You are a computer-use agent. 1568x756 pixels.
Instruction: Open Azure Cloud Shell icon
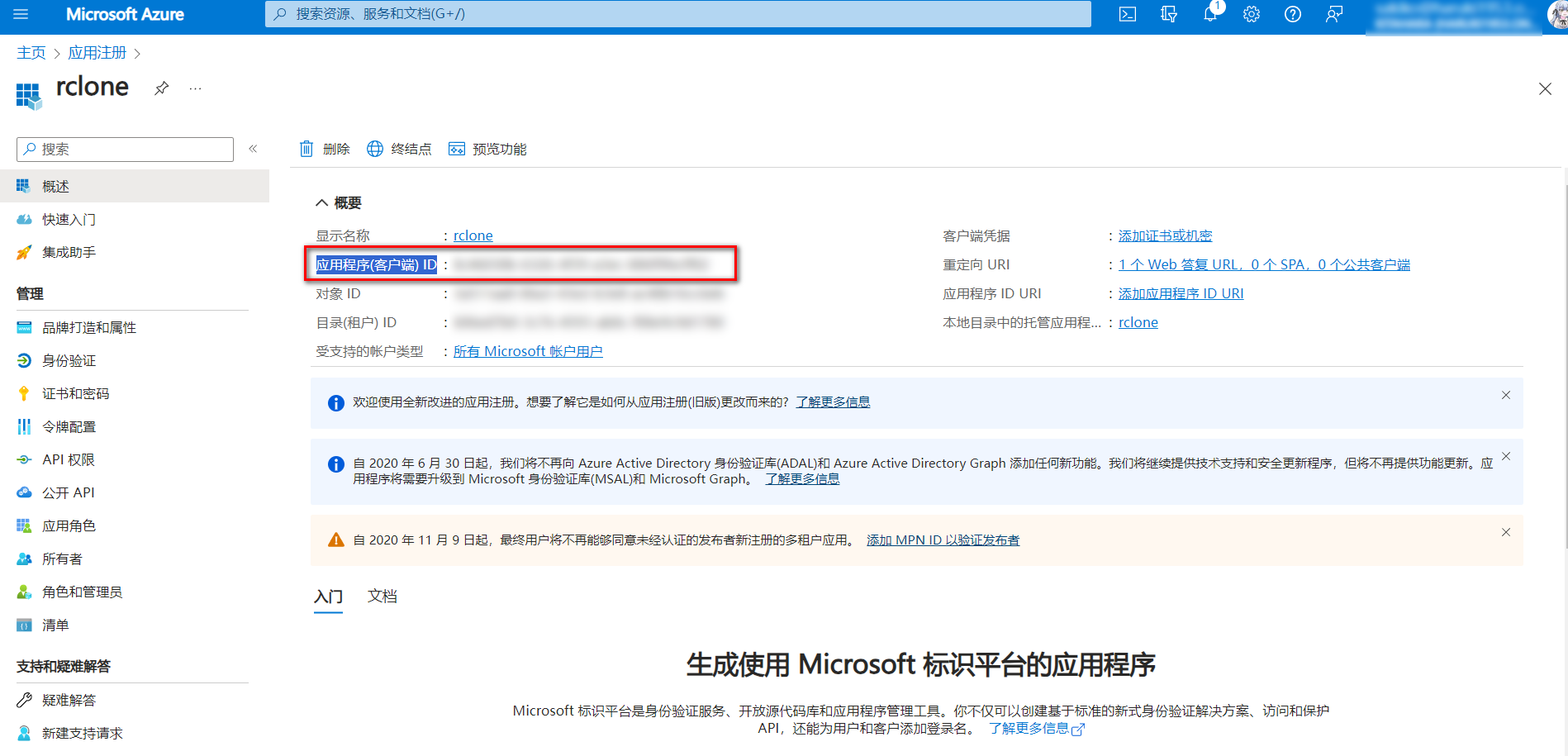pyautogui.click(x=1127, y=14)
